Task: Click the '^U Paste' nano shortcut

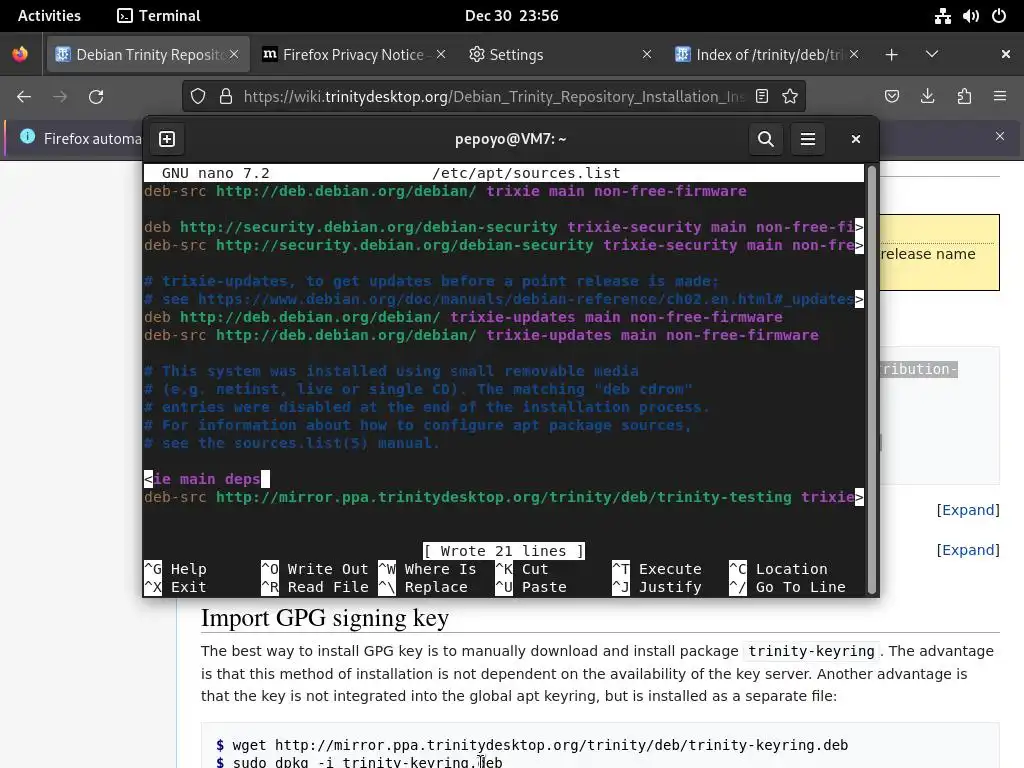Action: coord(531,587)
